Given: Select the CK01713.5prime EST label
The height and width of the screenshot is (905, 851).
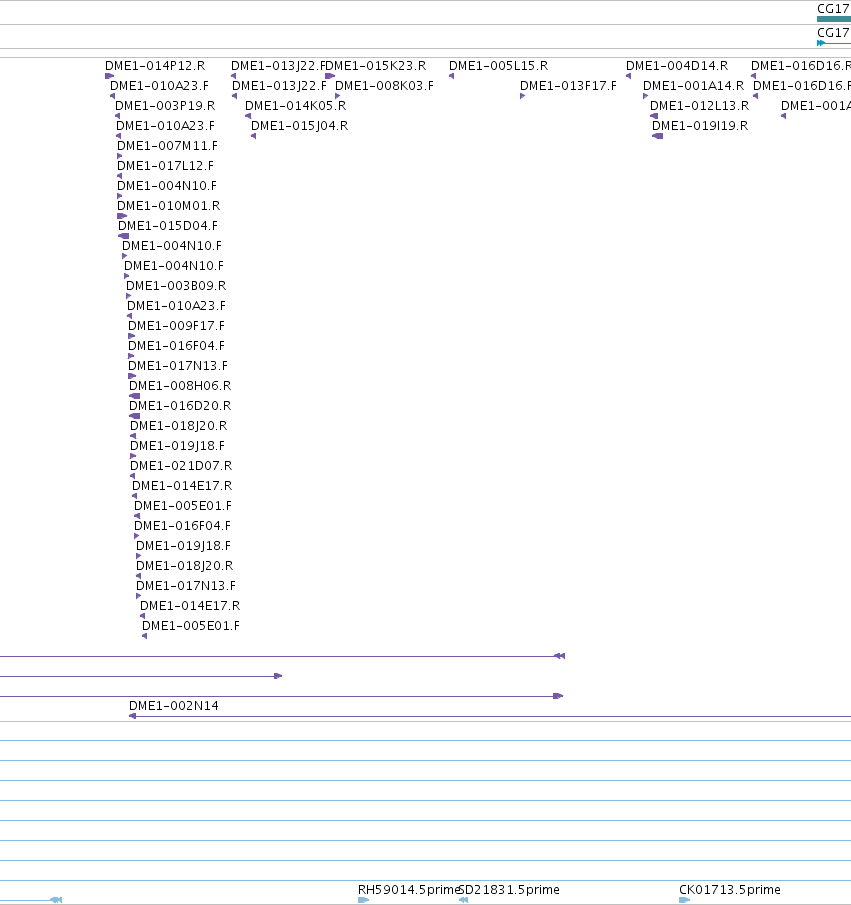Looking at the screenshot, I should [730, 889].
